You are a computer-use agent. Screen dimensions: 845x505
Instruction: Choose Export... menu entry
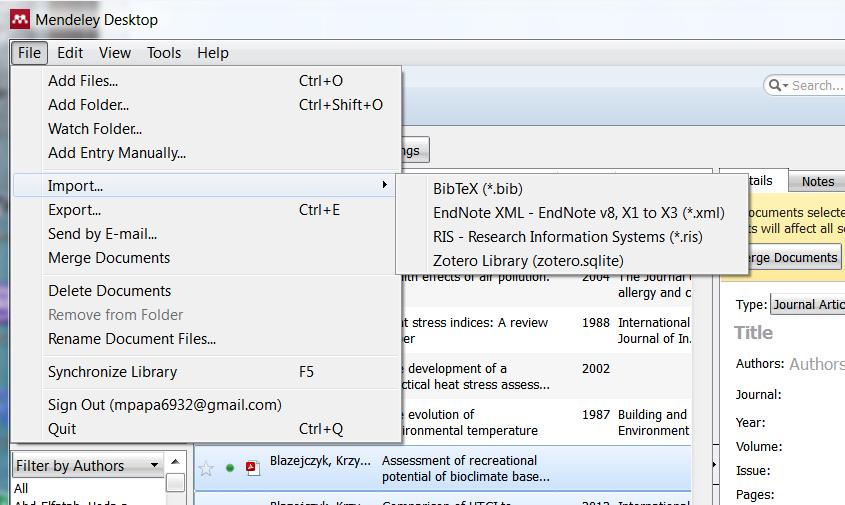[x=206, y=210]
